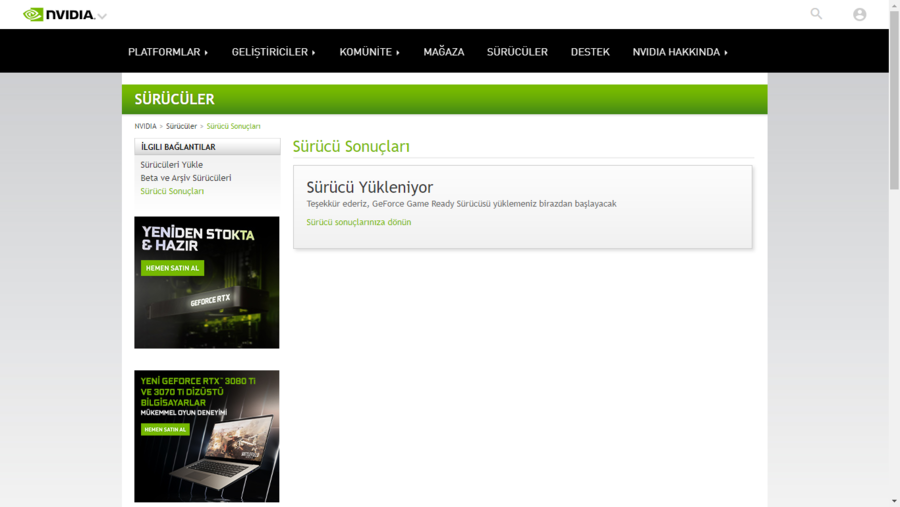Click the İLGİLİ BAĞLANTILAR panel header
This screenshot has width=900, height=507.
tap(207, 147)
